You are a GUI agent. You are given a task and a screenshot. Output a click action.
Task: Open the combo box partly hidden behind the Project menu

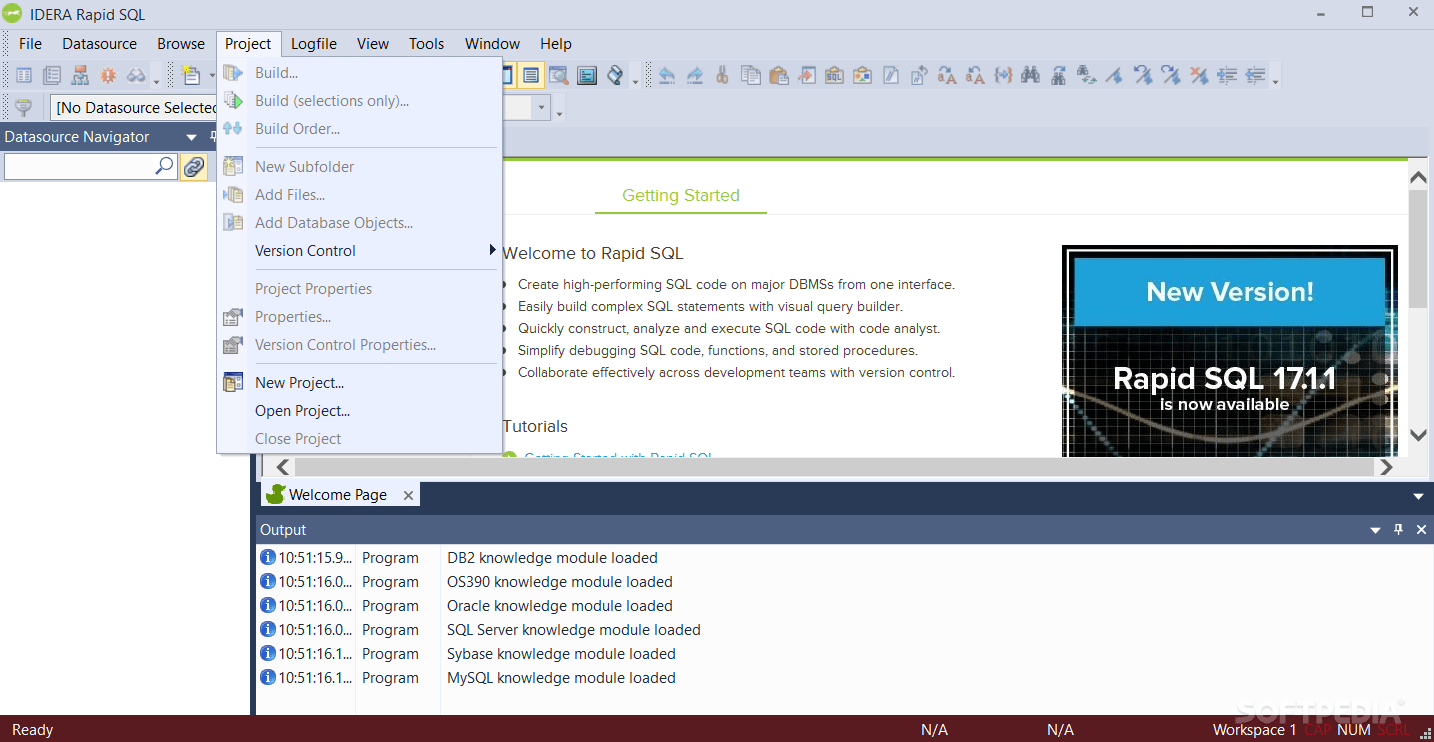pyautogui.click(x=542, y=108)
